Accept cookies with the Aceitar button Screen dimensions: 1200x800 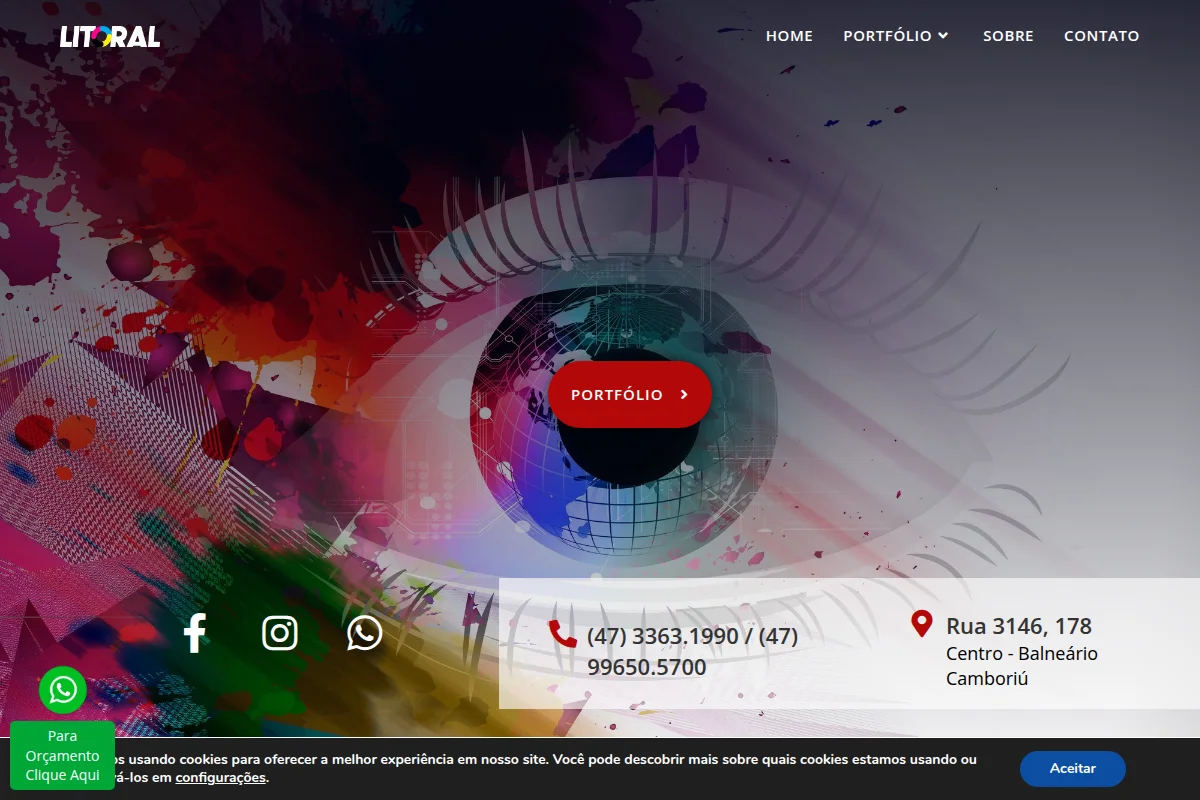tap(1072, 769)
